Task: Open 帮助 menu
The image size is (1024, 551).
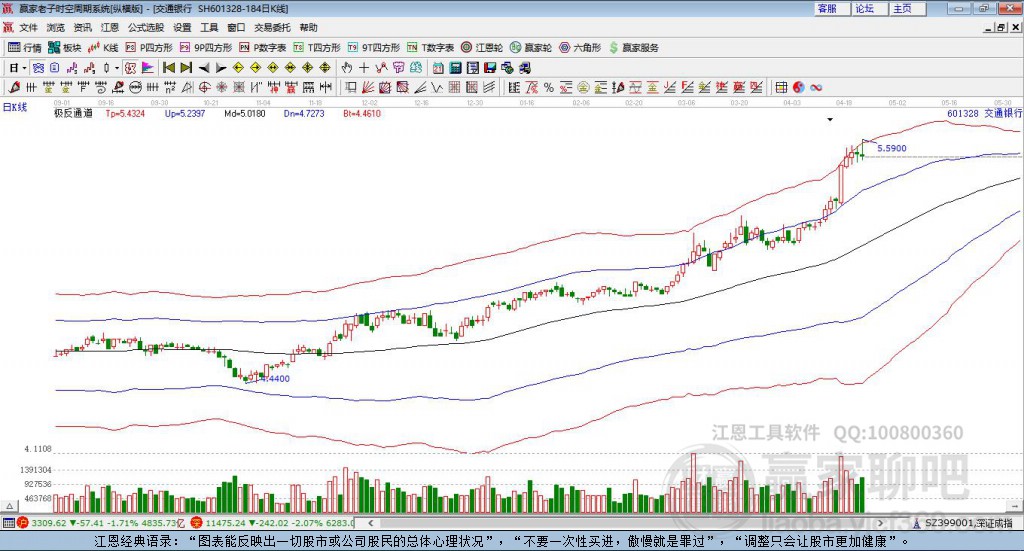Action: 308,27
